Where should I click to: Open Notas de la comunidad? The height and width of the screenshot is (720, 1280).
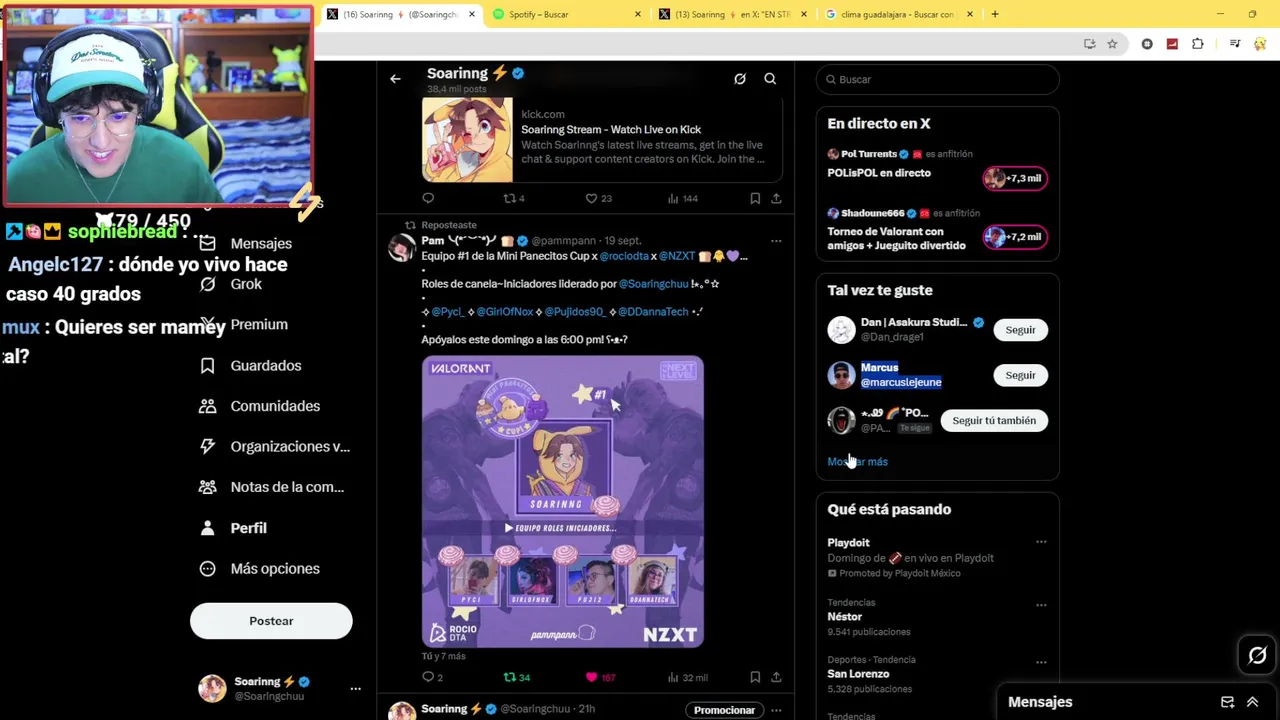(272, 487)
